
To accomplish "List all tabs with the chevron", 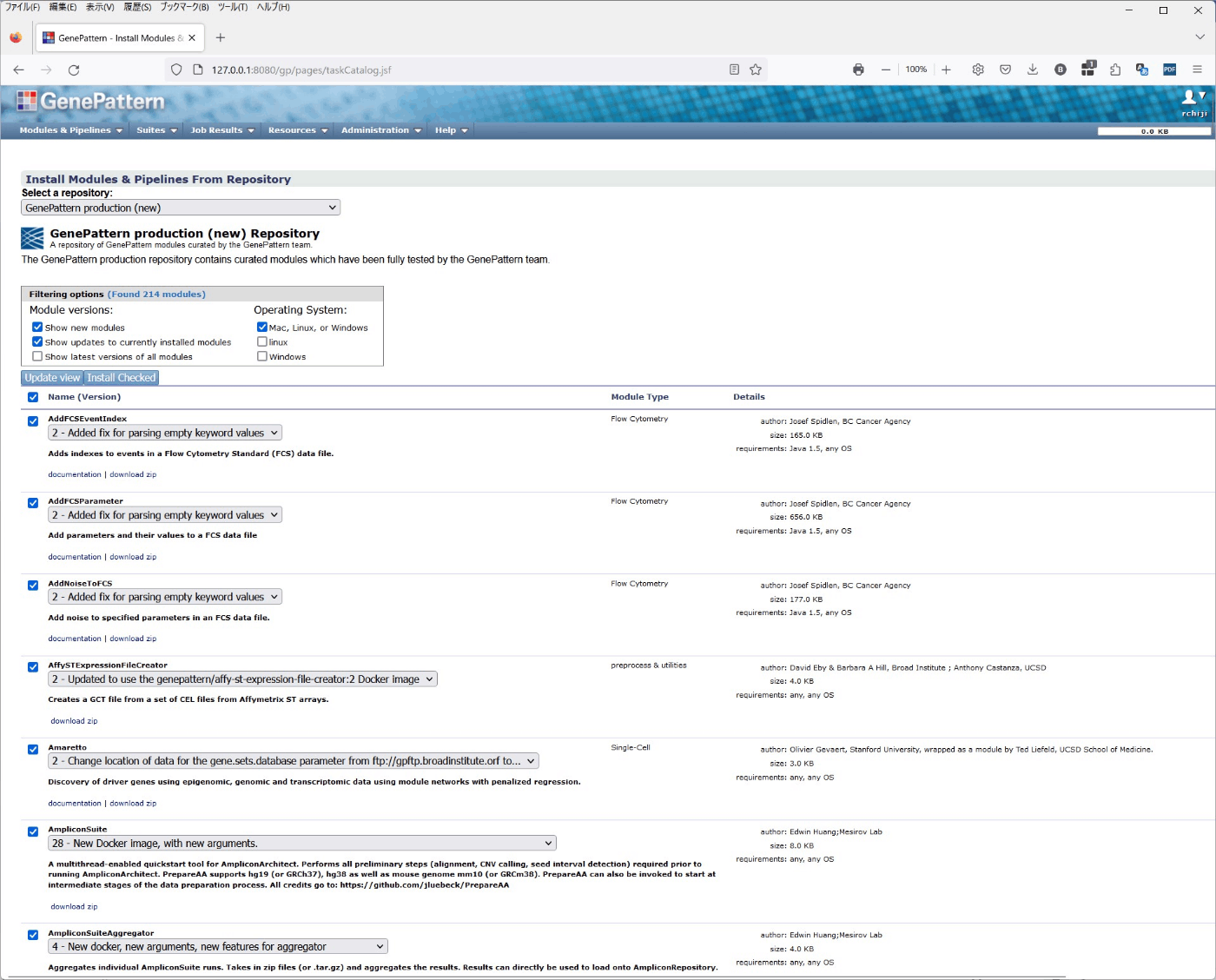I will tap(1199, 37).
